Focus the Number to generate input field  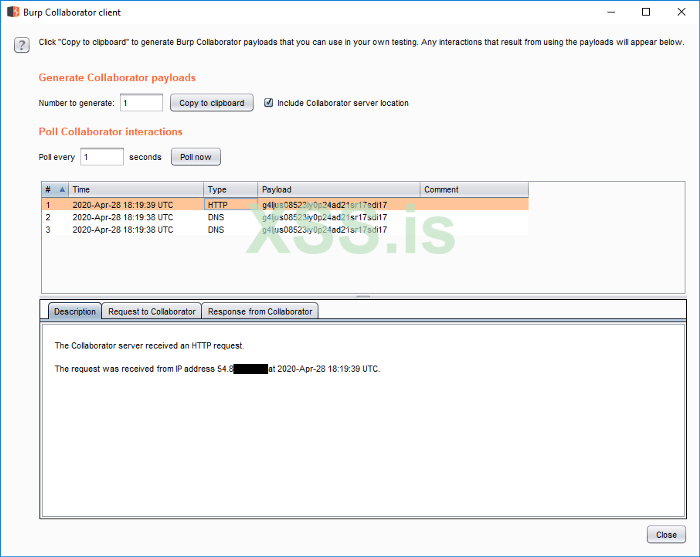click(x=141, y=103)
